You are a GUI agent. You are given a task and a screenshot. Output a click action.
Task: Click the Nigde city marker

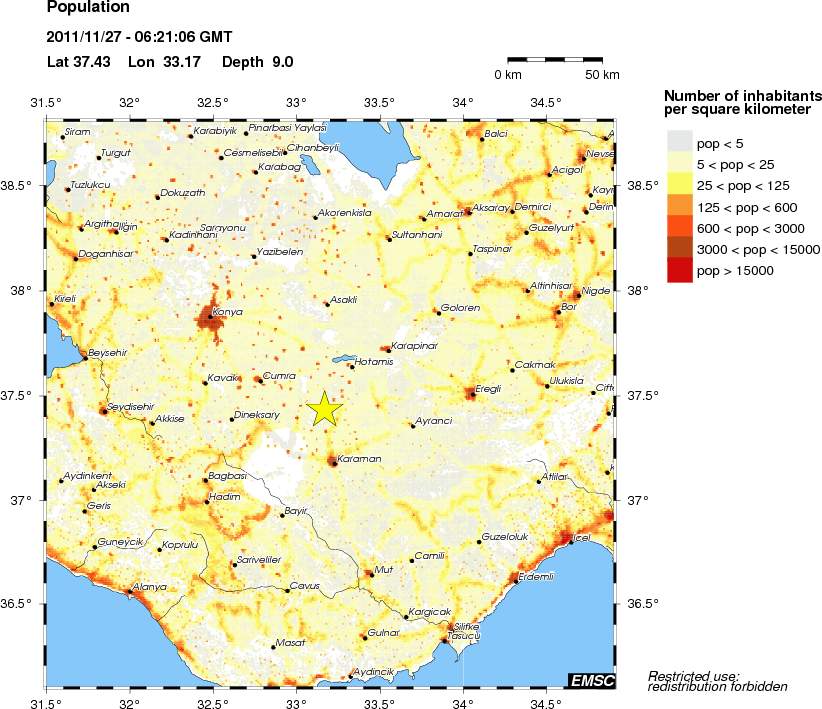click(577, 295)
